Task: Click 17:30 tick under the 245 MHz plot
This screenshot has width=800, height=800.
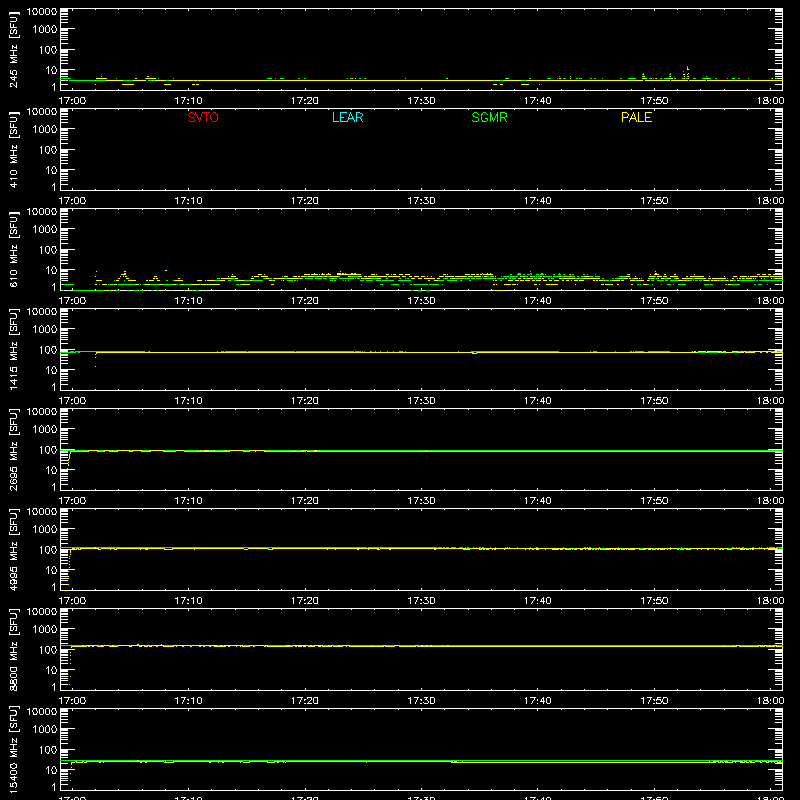Action: pyautogui.click(x=421, y=101)
